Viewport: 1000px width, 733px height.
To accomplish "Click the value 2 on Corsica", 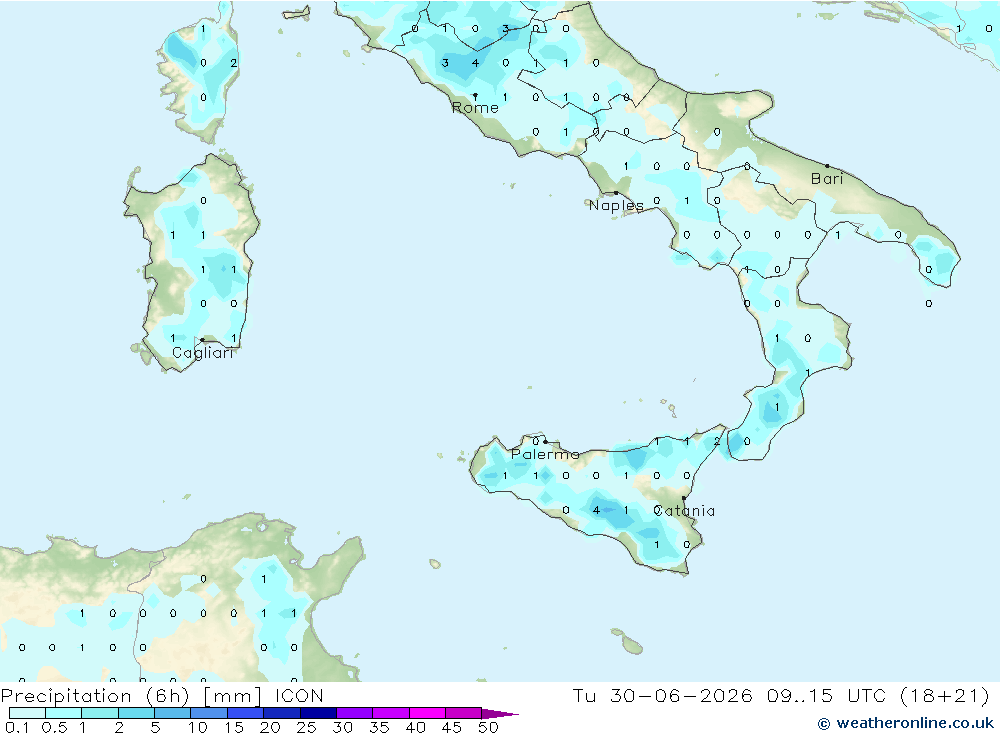I will coord(233,63).
